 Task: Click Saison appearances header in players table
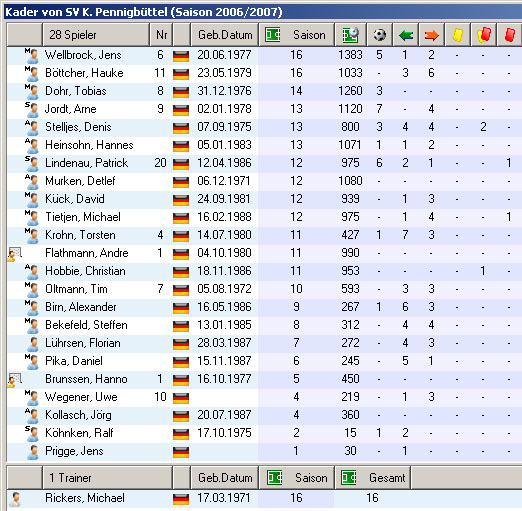297,35
